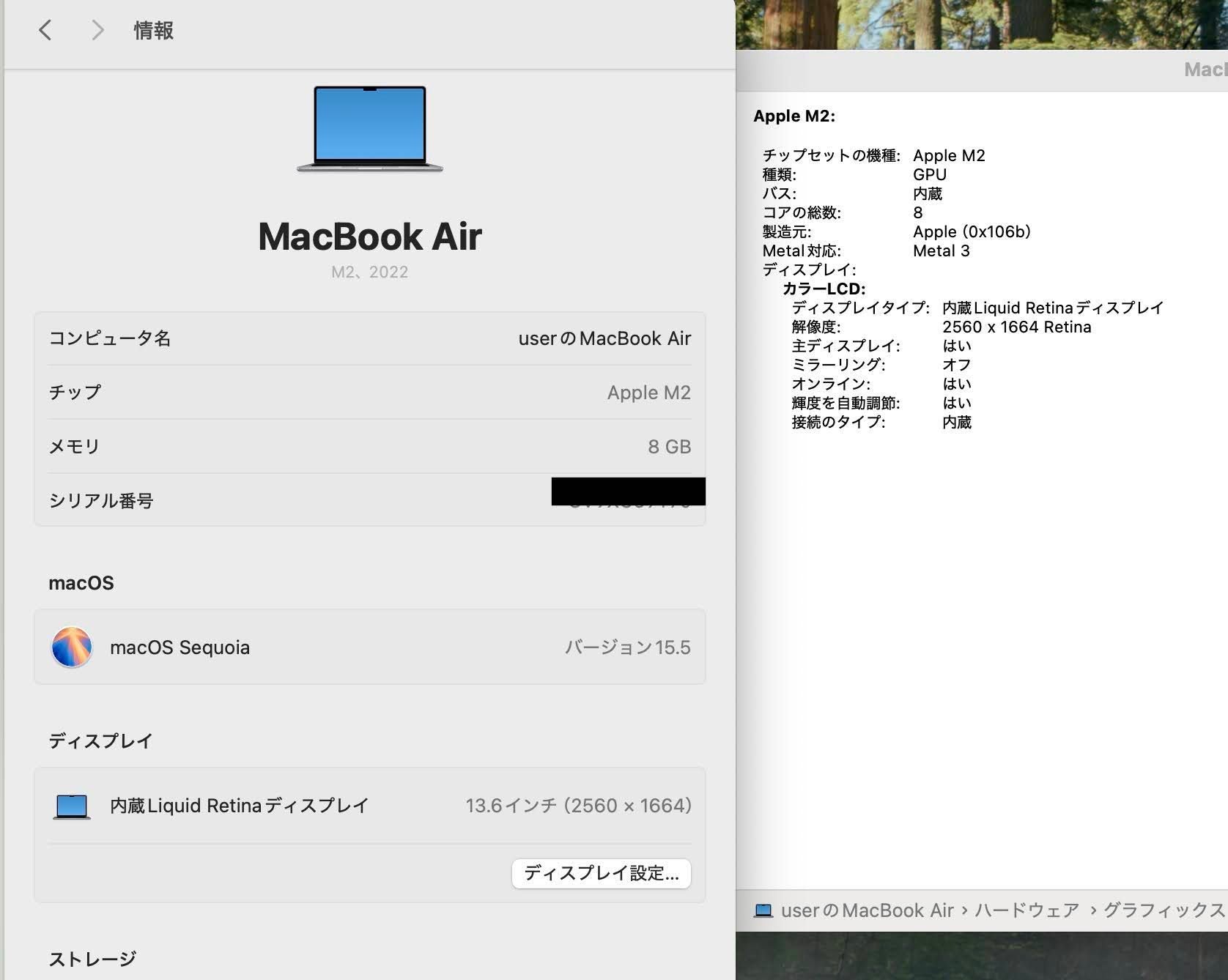This screenshot has height=980, width=1228.
Task: Click the シリアル番号 row label
Action: (x=101, y=501)
